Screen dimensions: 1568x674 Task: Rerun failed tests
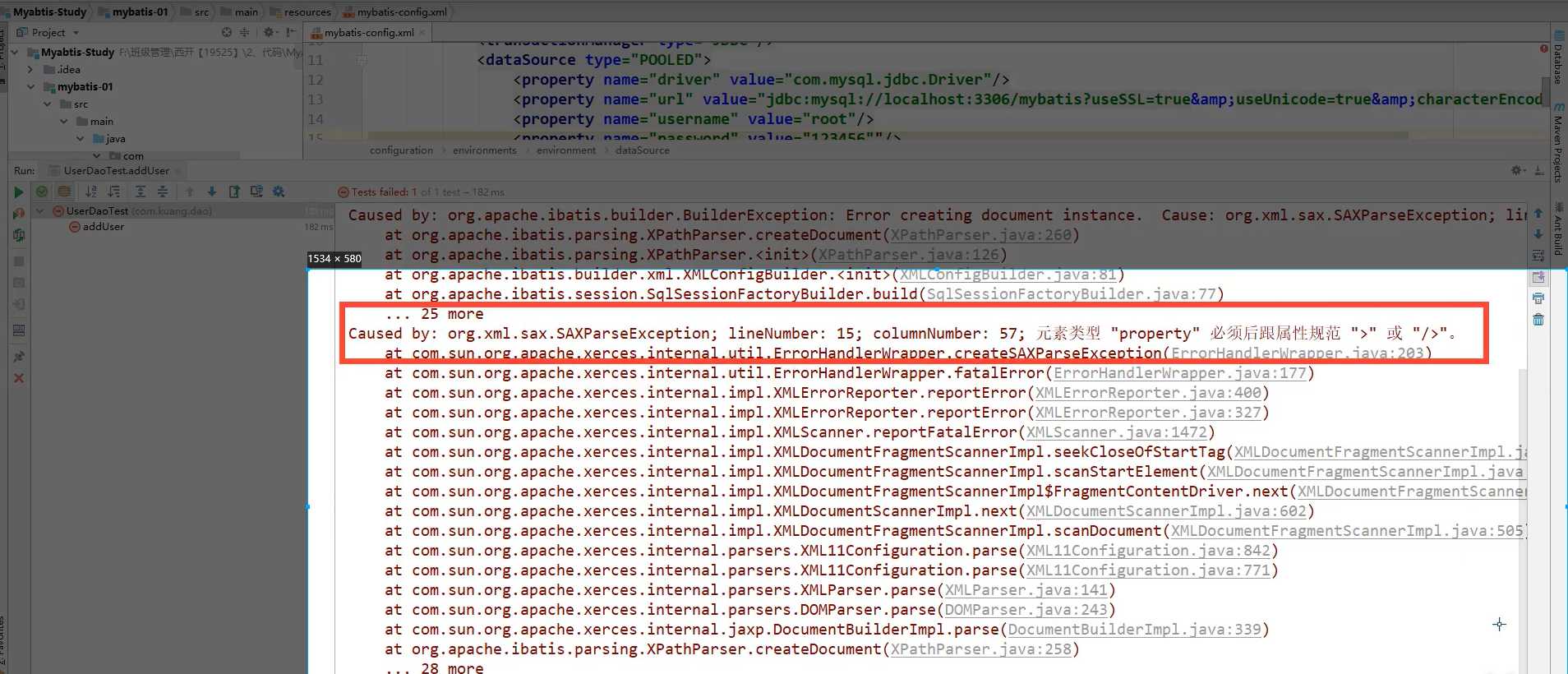18,214
